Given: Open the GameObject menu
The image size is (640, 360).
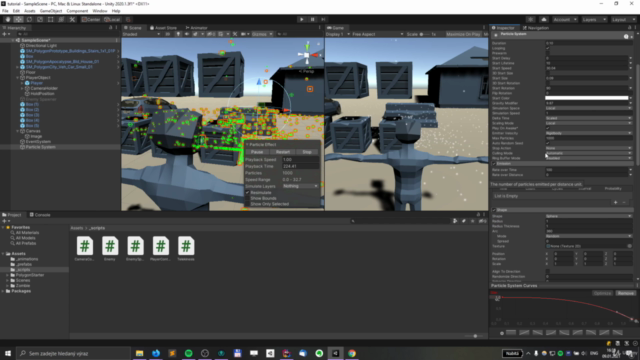Looking at the screenshot, I should click(51, 11).
